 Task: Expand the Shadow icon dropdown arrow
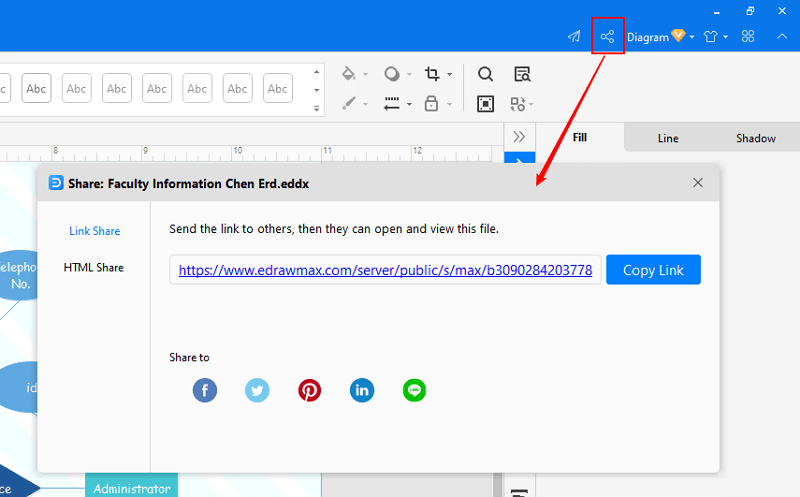(x=409, y=74)
